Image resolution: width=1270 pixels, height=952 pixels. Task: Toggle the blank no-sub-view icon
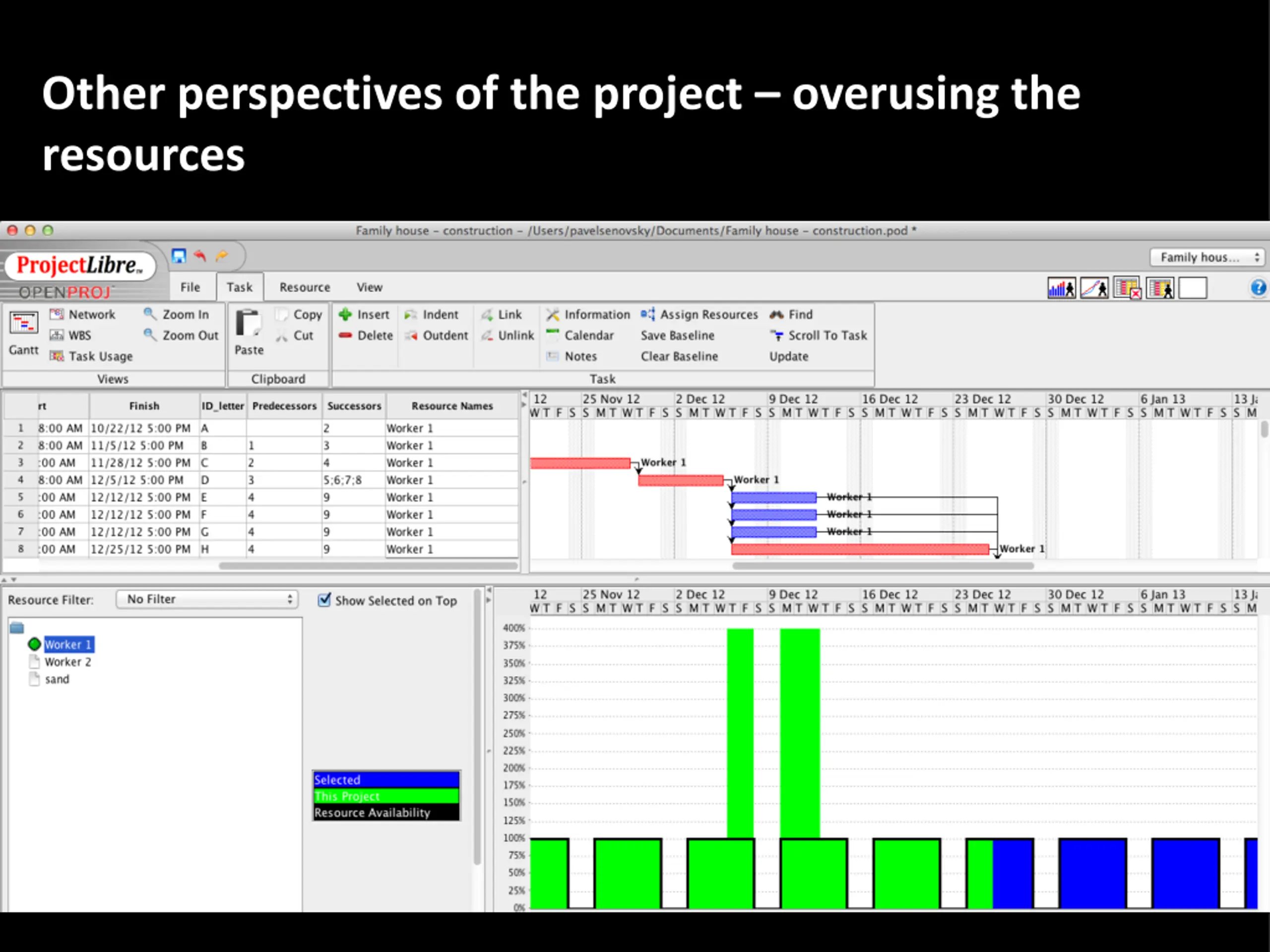(1193, 288)
